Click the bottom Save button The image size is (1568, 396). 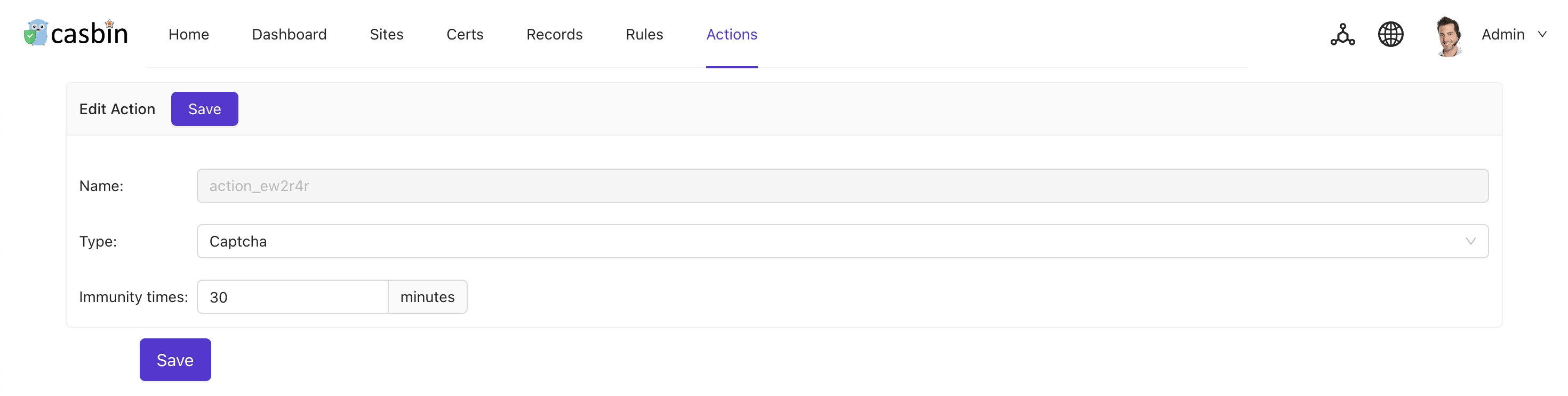[x=175, y=360]
